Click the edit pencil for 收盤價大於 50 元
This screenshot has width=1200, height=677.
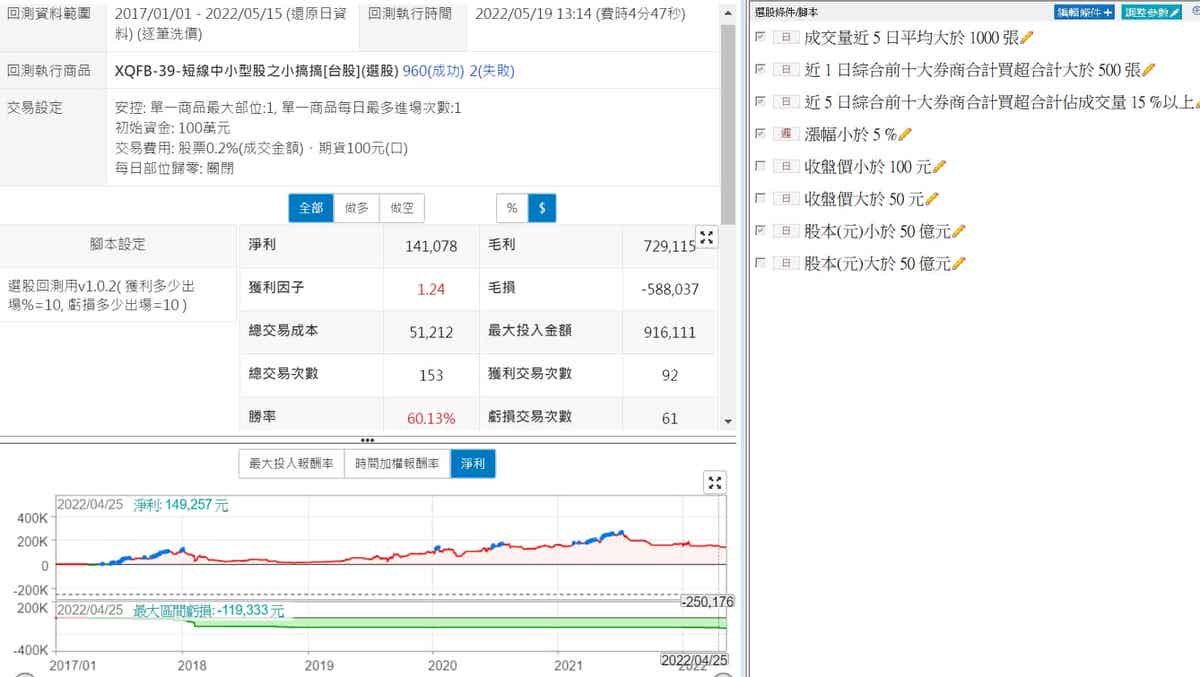pyautogui.click(x=932, y=199)
